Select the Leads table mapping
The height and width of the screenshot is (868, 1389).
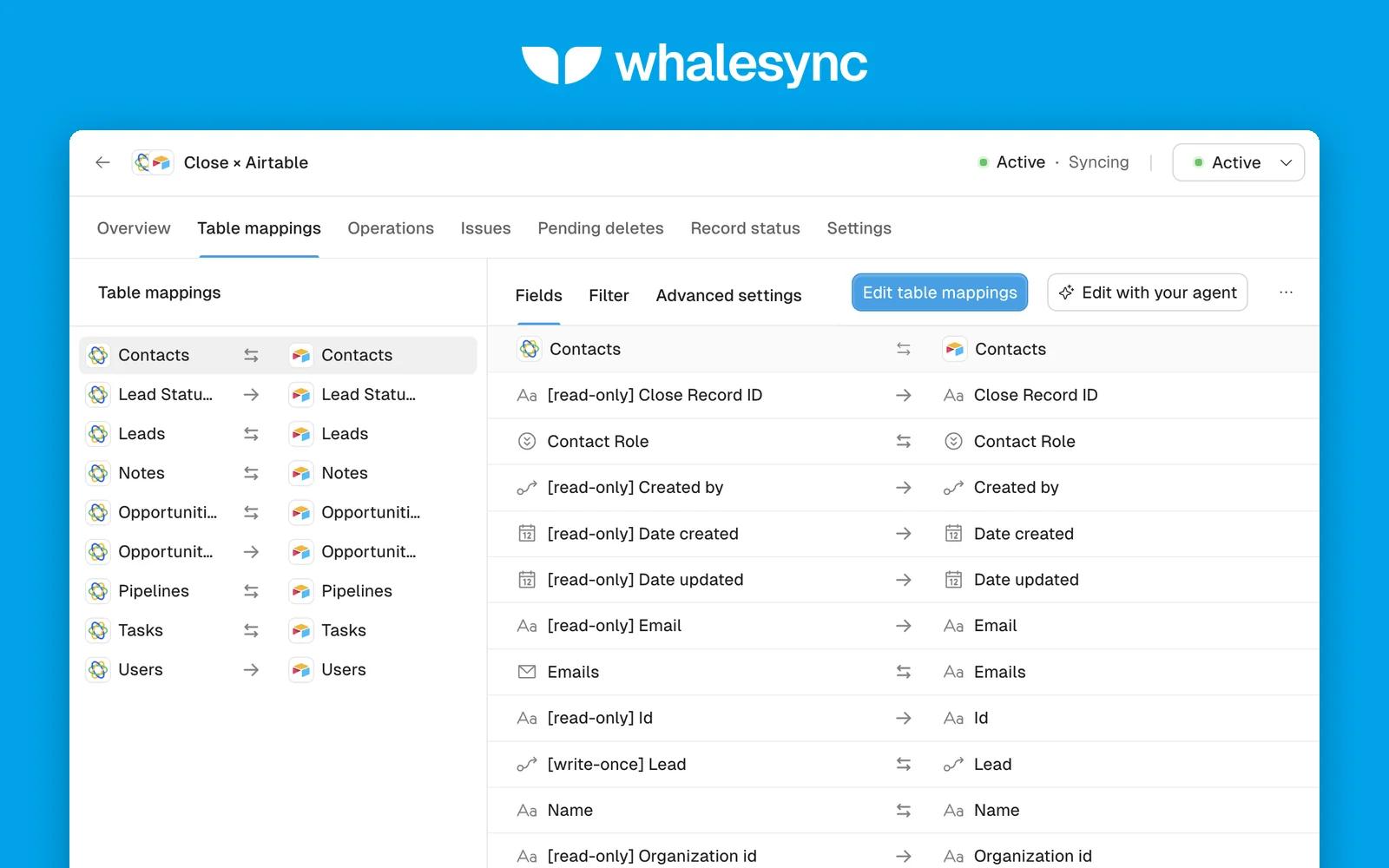point(278,434)
